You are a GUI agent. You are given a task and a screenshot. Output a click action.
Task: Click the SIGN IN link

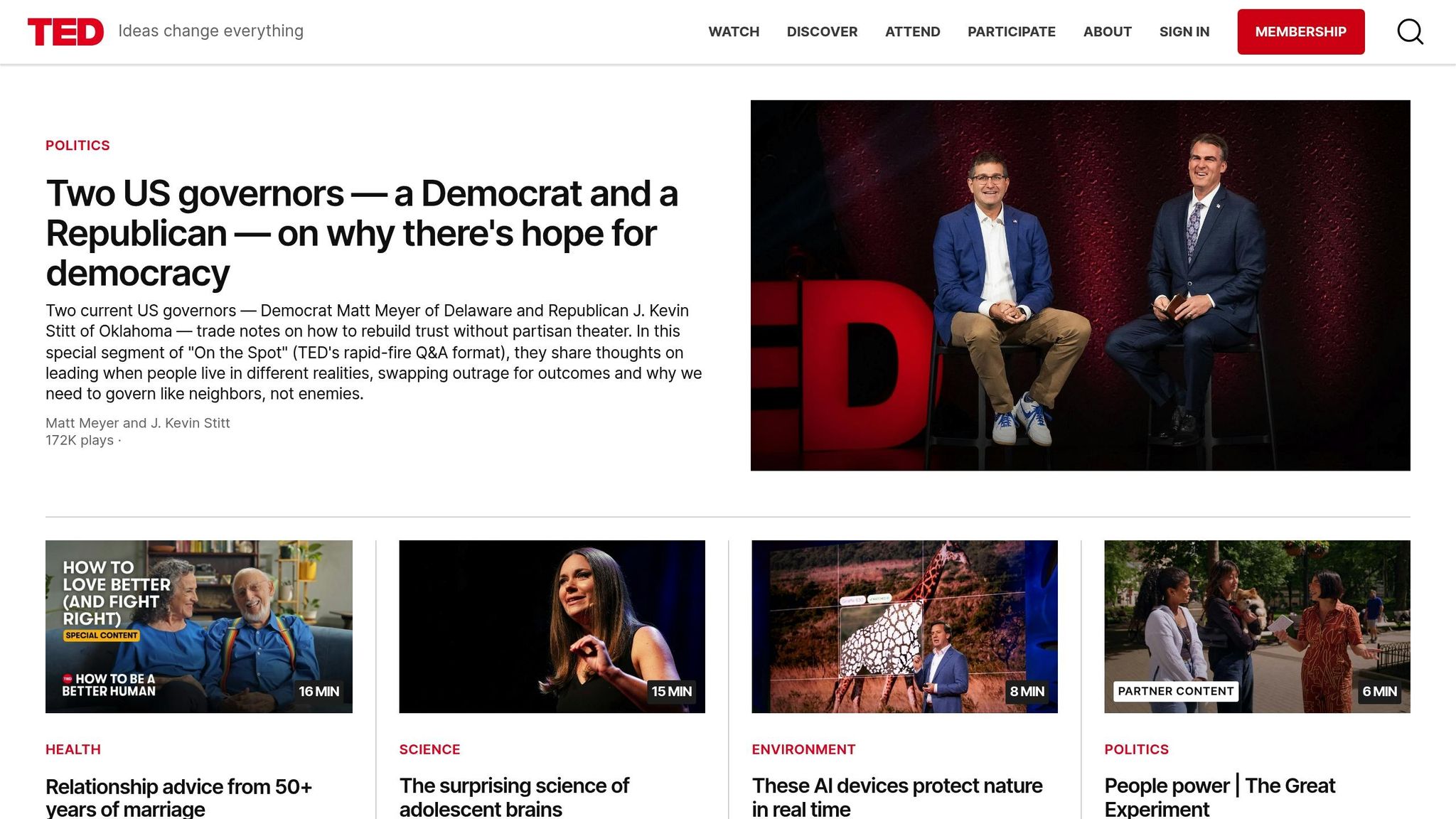tap(1184, 32)
